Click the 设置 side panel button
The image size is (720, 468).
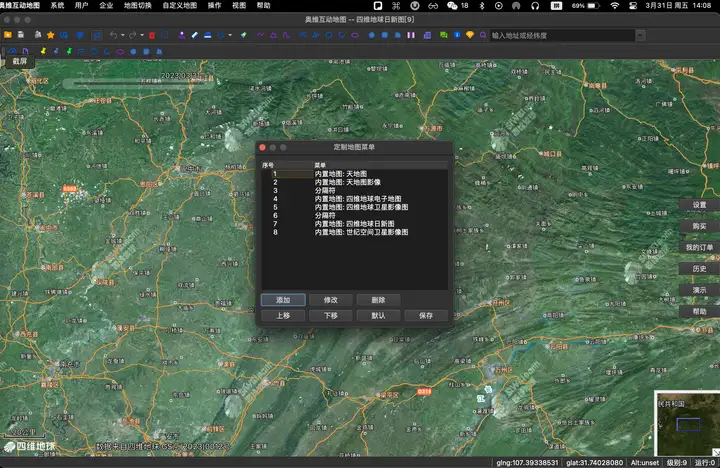(699, 205)
